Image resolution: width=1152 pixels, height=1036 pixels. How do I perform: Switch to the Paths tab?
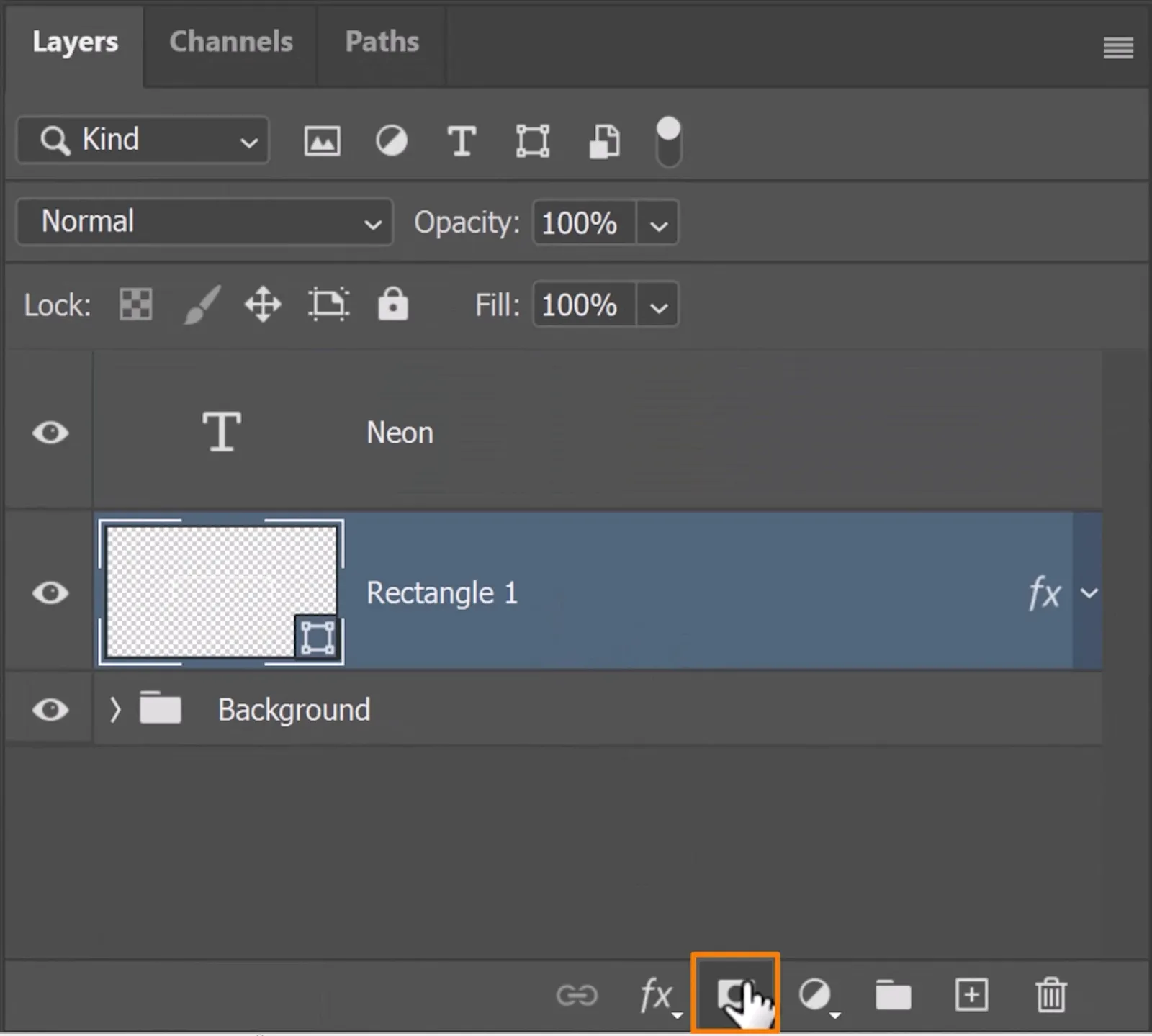[x=382, y=42]
